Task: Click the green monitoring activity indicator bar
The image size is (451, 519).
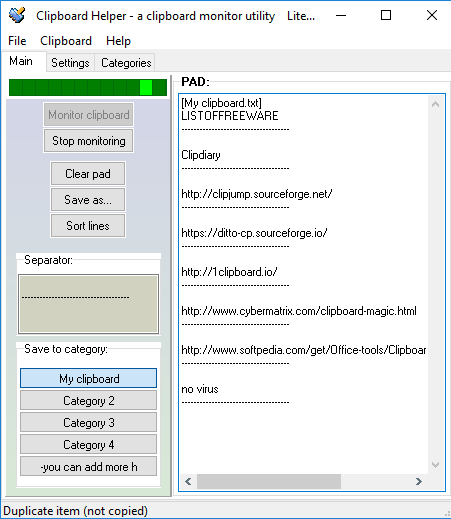Action: pos(88,87)
